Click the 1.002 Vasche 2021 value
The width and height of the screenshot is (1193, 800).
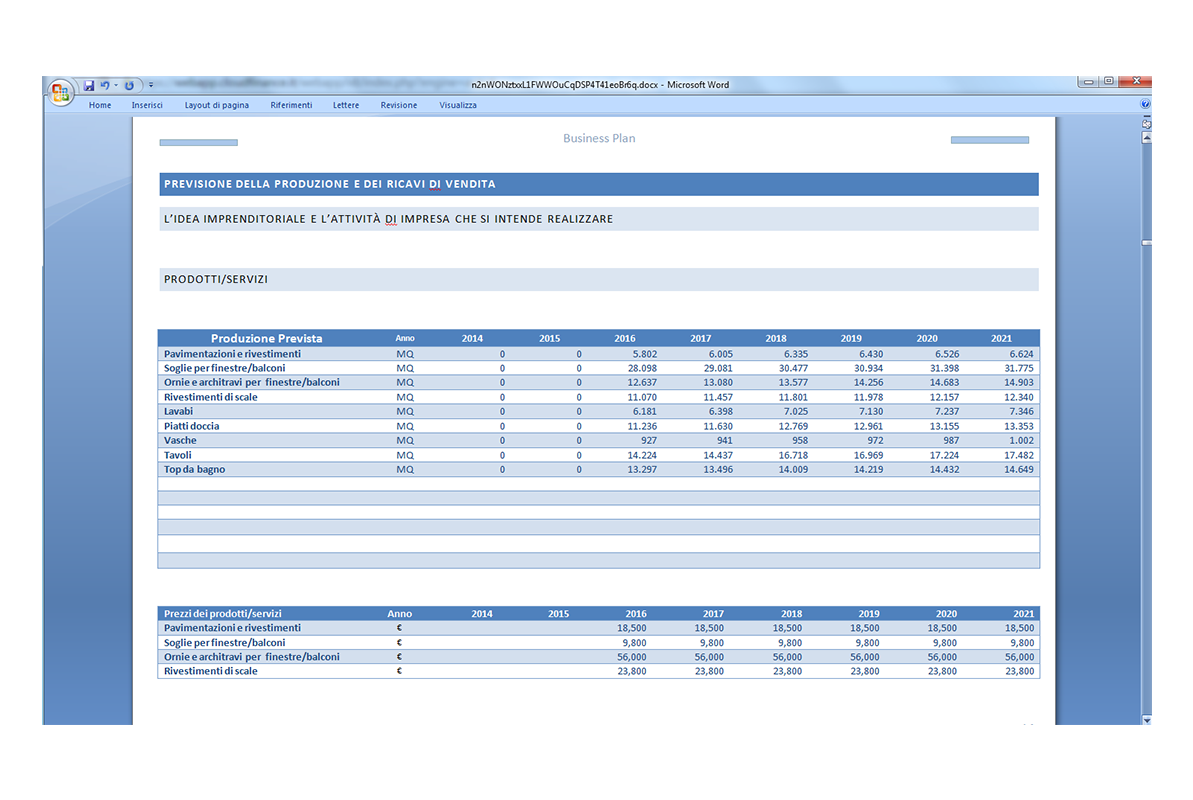click(x=1021, y=441)
